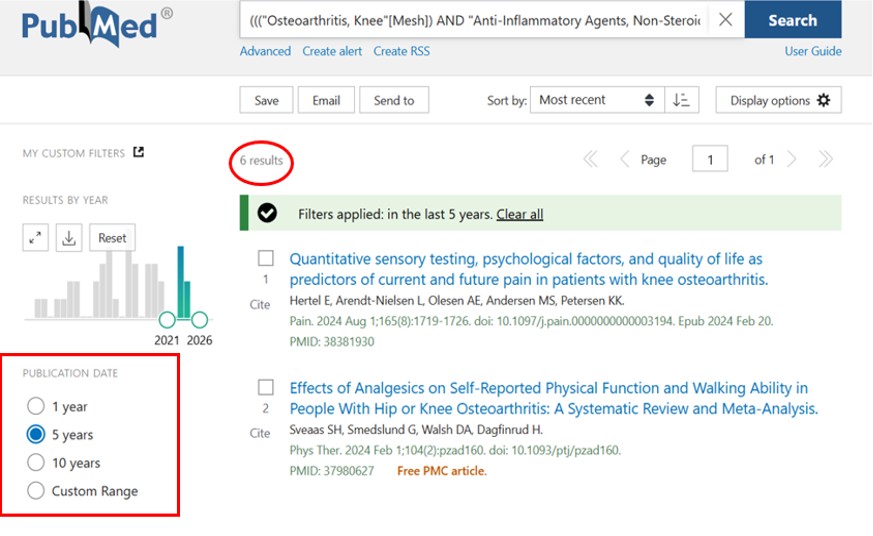Go to the first results page

pyautogui.click(x=590, y=160)
